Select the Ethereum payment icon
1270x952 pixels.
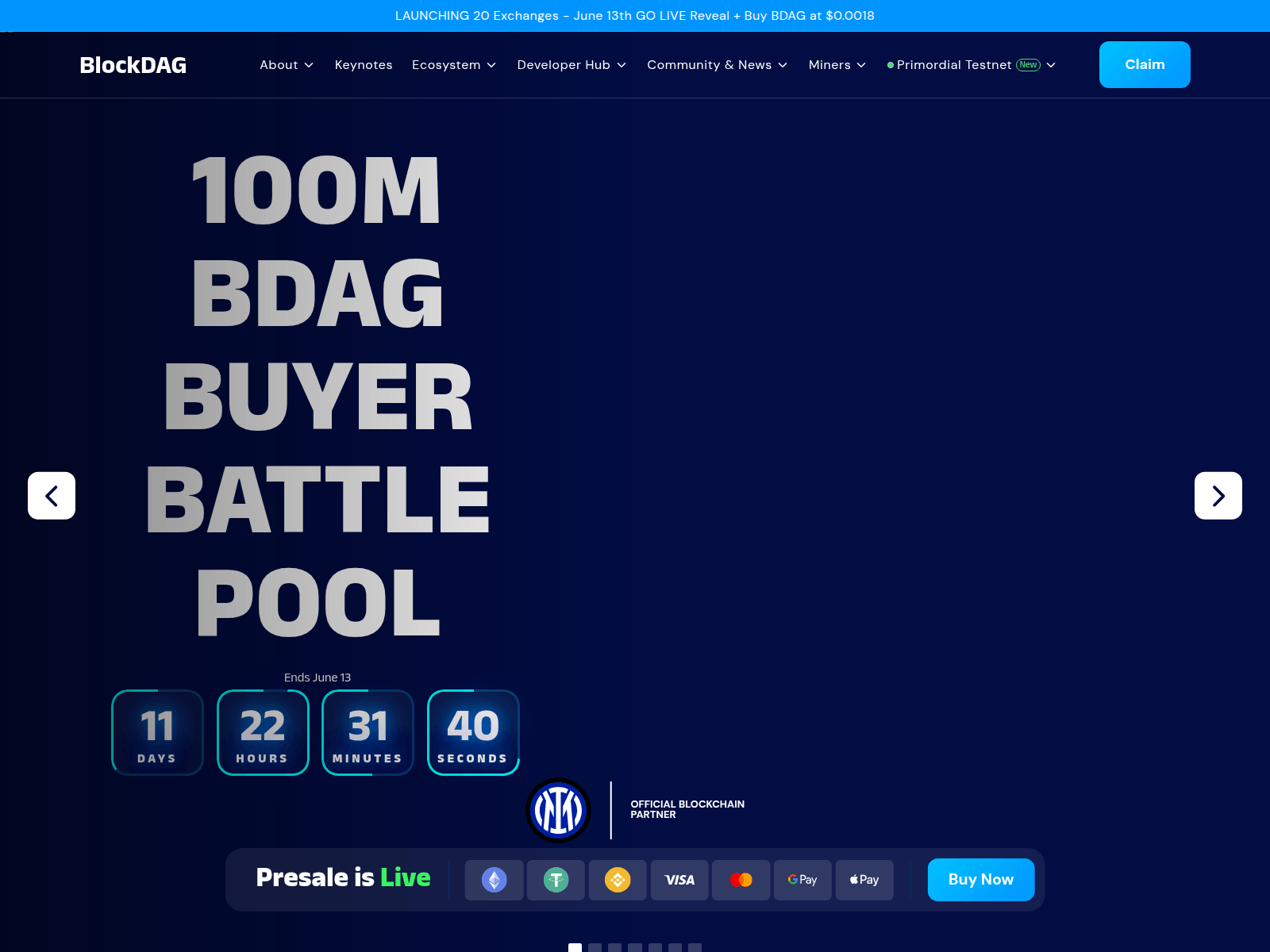(x=494, y=880)
